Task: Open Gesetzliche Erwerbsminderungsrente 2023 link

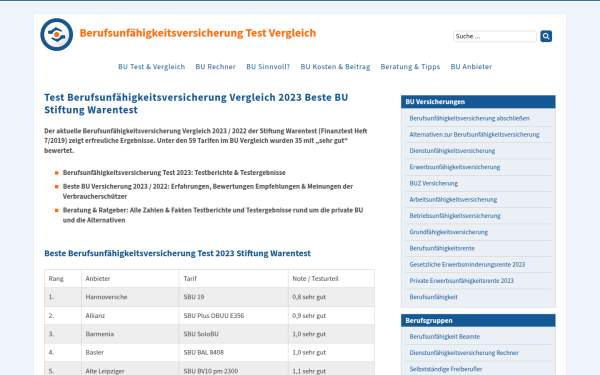Action: click(x=467, y=265)
